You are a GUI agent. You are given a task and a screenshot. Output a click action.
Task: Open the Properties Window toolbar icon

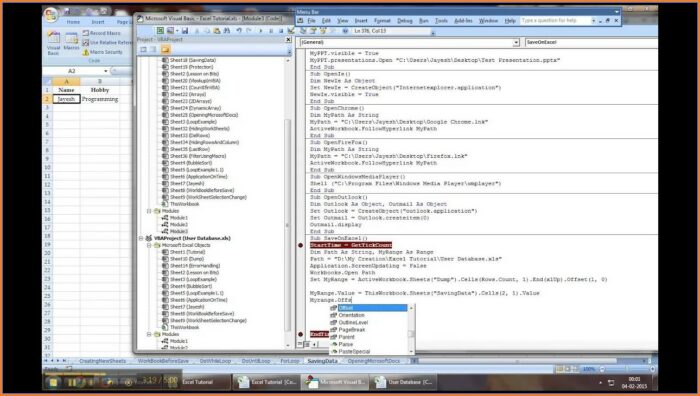[x=313, y=30]
